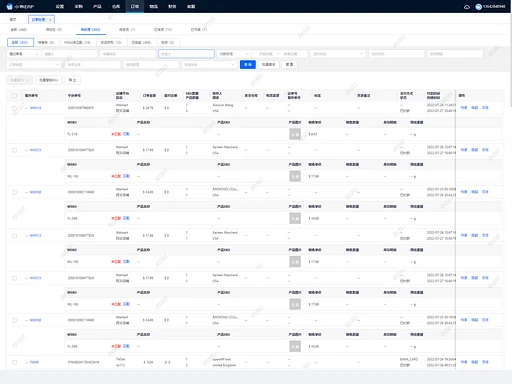
Task: Open the 付款时间 time-type dropdown
Action: (233, 54)
